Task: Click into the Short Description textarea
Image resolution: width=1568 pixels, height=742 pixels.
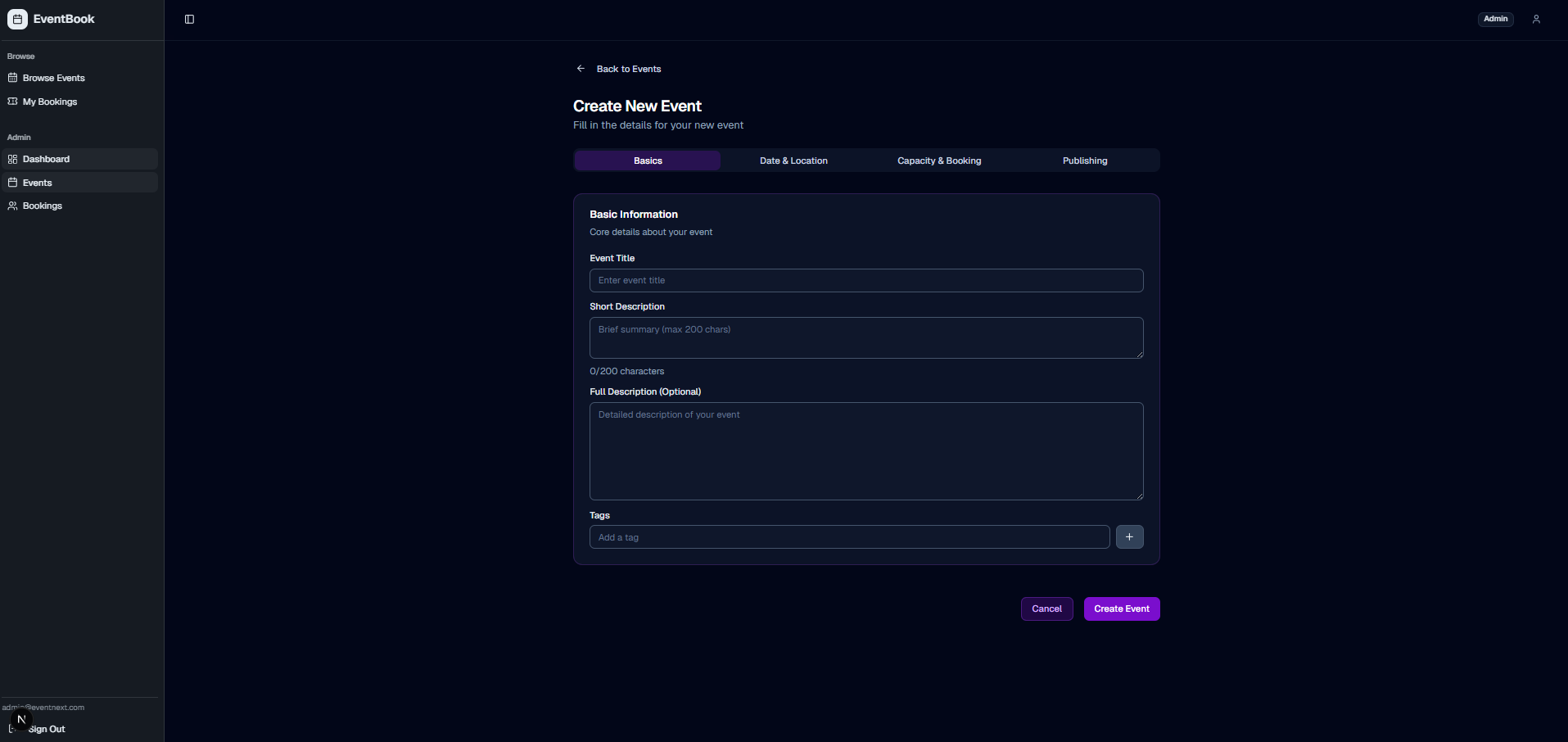Action: pos(865,337)
